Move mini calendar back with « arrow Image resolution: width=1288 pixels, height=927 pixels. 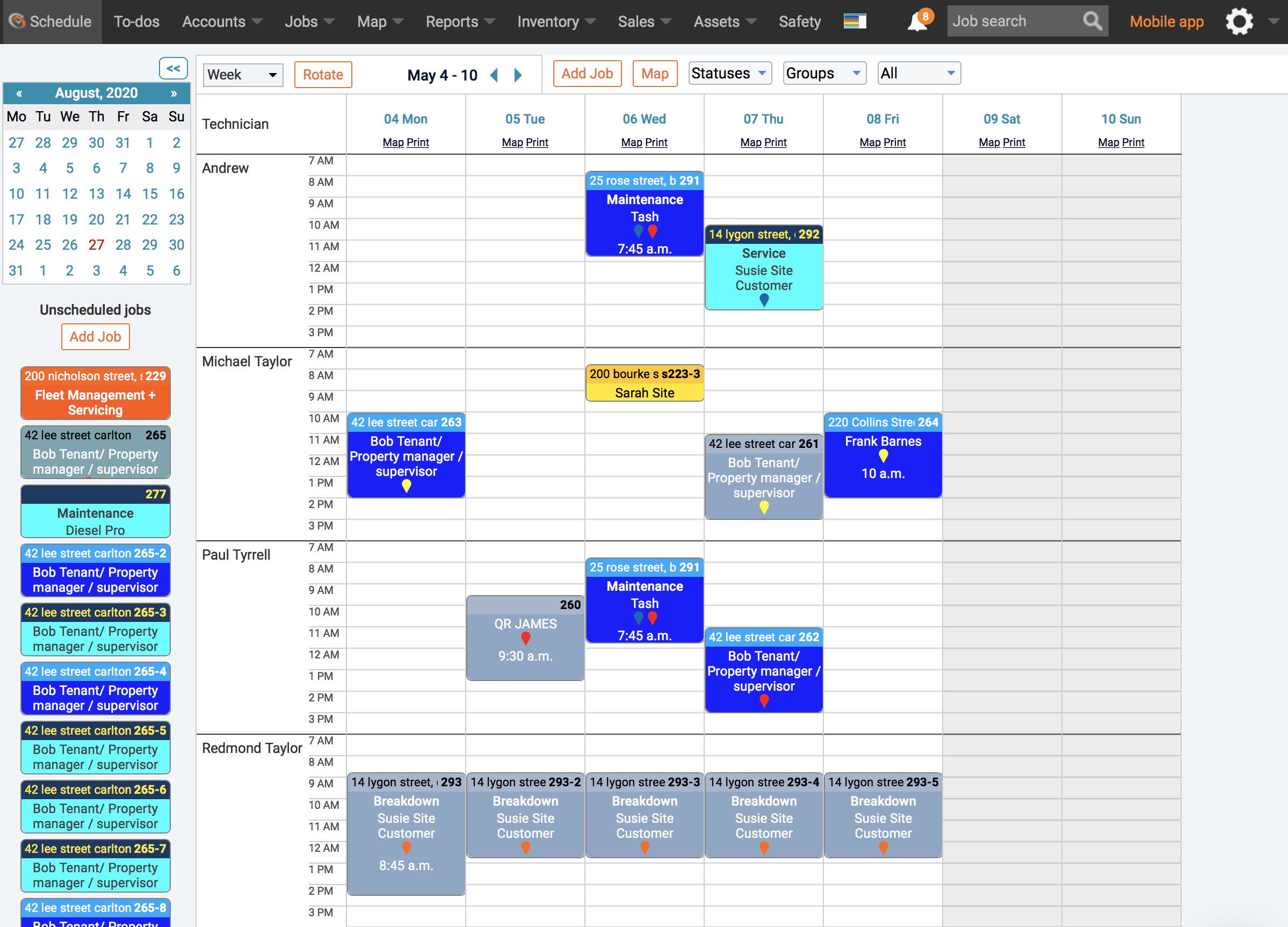[x=19, y=93]
